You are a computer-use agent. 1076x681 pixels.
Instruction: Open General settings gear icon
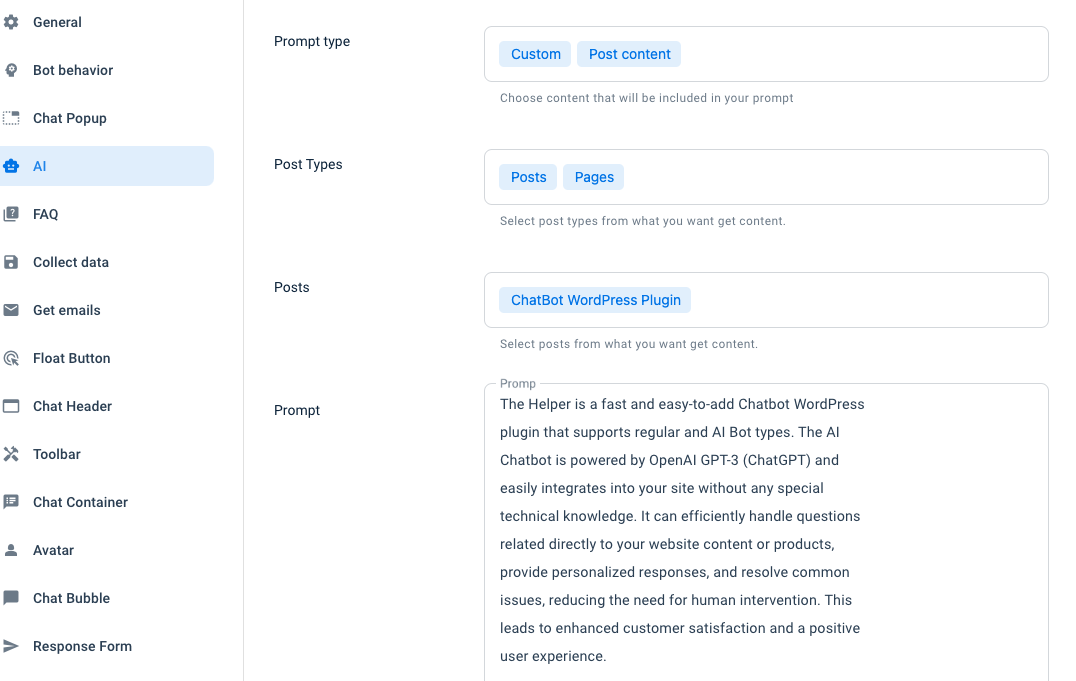click(11, 22)
